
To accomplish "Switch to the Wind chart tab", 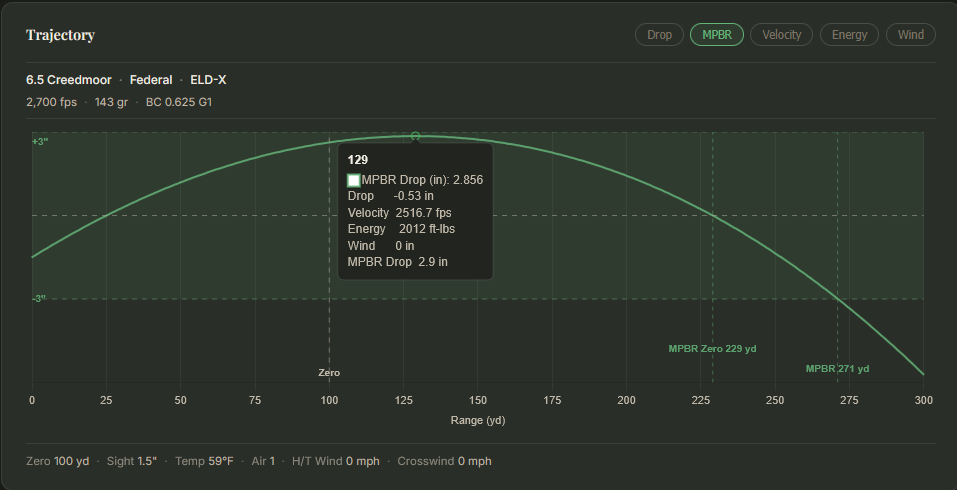I will [x=911, y=35].
